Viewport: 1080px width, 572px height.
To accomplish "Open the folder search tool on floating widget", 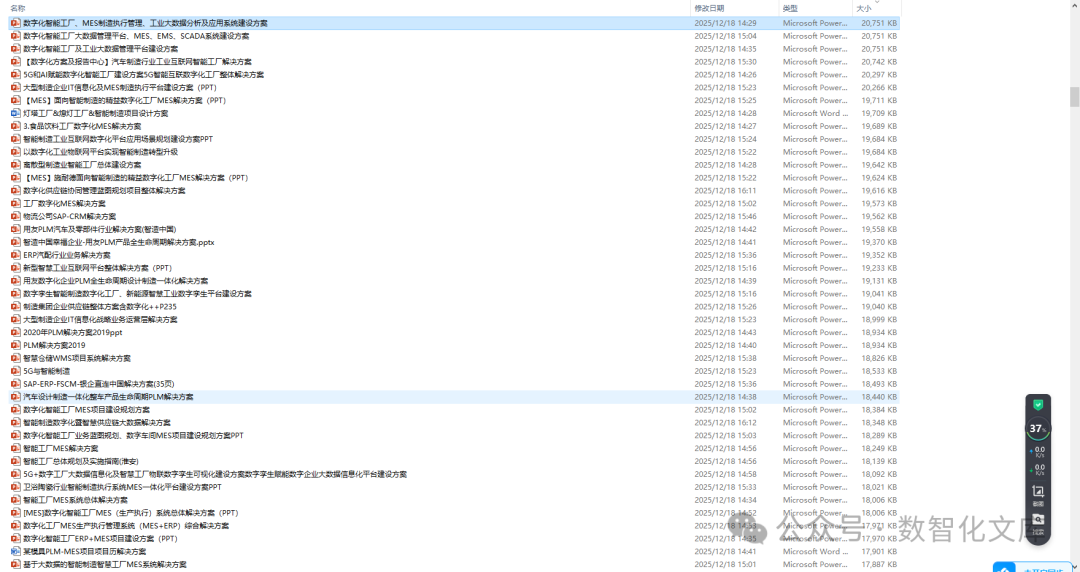I will point(1038,522).
